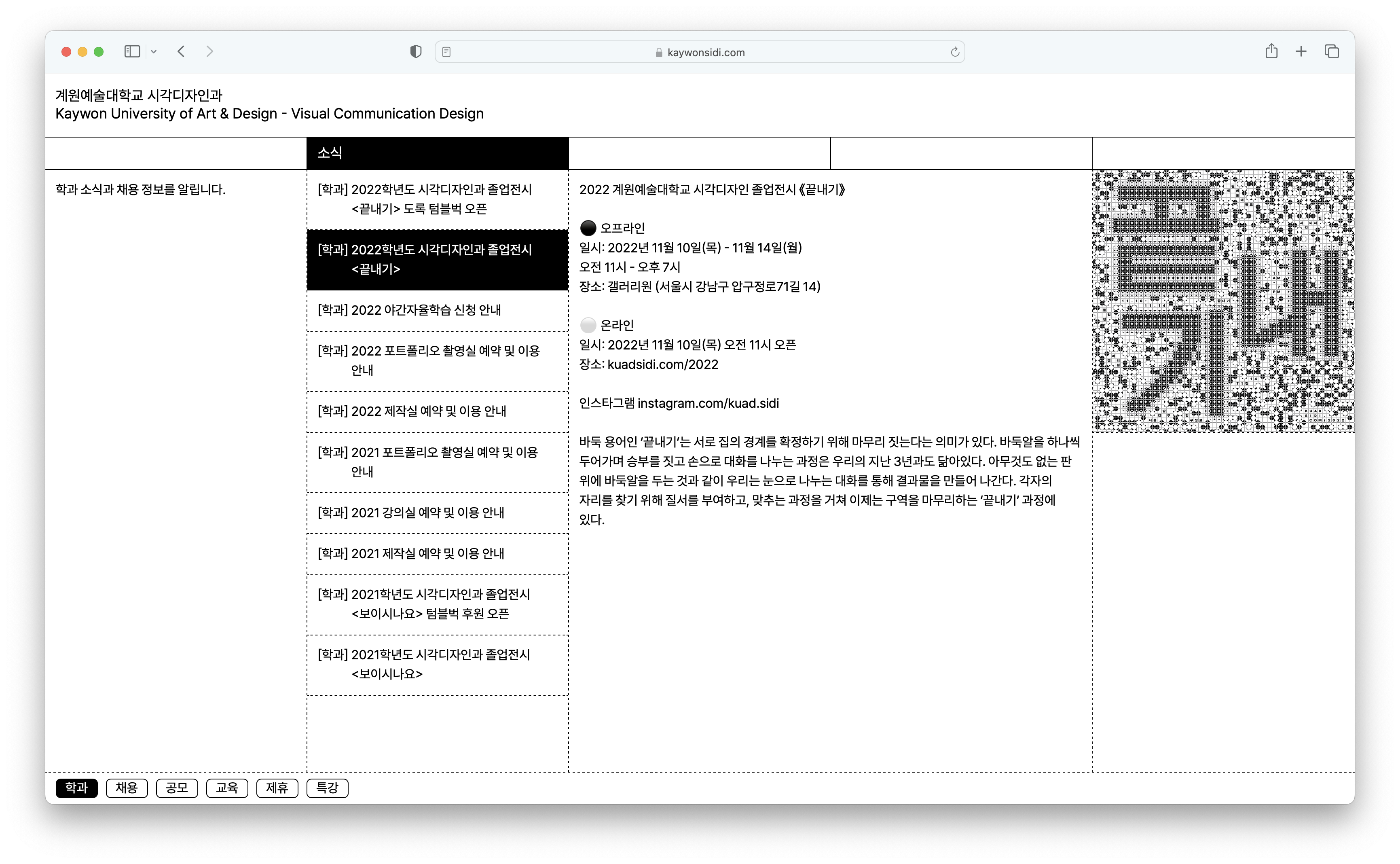This screenshot has width=1400, height=864.
Task: Click the reader view icon in address bar
Action: tap(447, 52)
